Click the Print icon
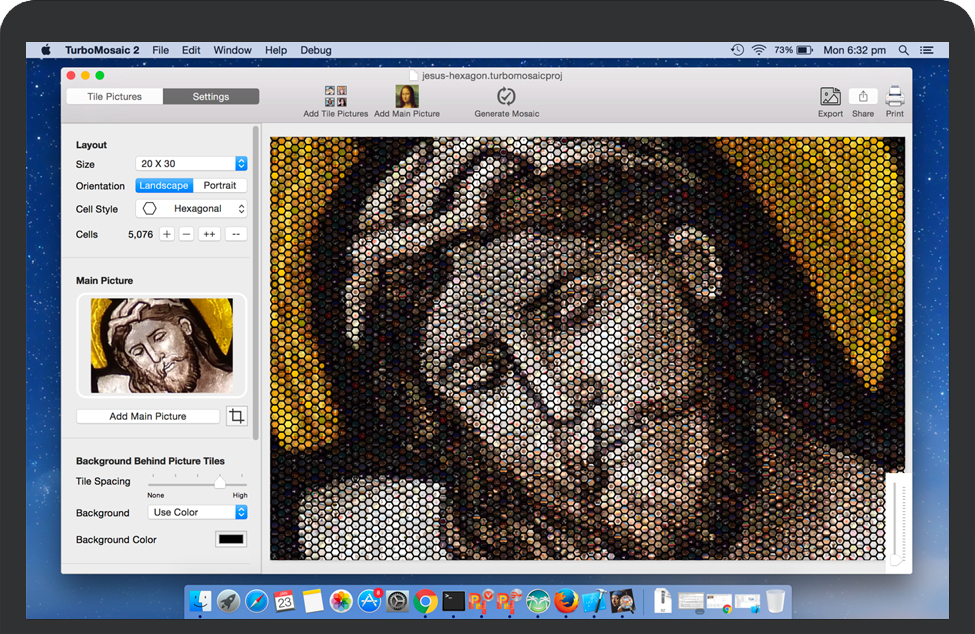The width and height of the screenshot is (975, 634). point(895,96)
